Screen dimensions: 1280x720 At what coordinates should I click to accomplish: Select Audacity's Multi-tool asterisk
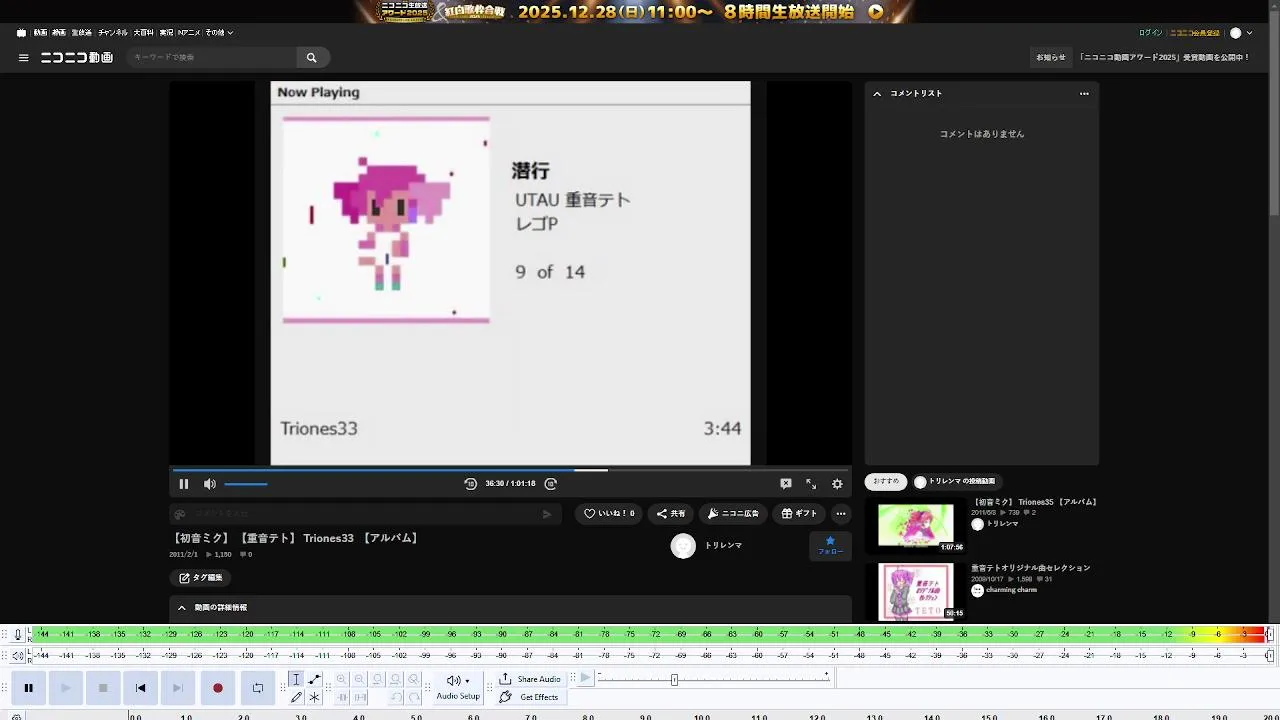pyautogui.click(x=314, y=697)
